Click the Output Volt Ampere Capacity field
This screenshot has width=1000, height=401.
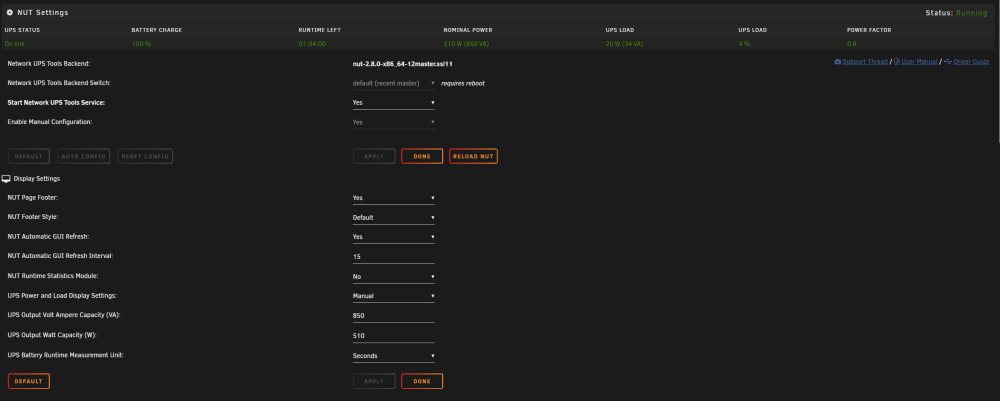393,316
